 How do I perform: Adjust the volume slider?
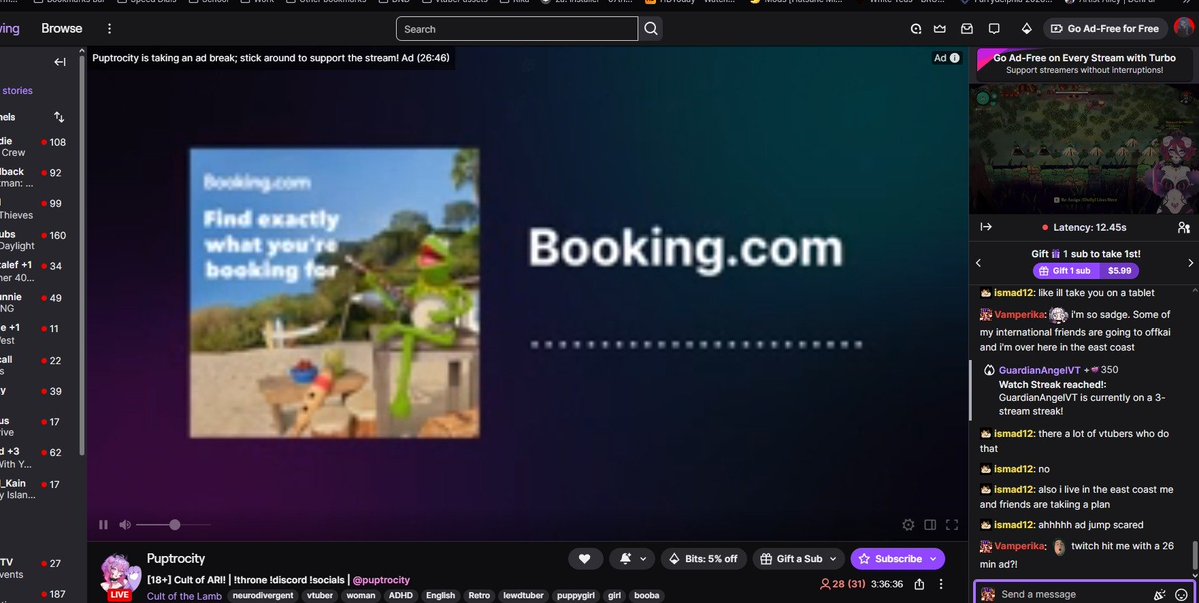click(x=173, y=524)
